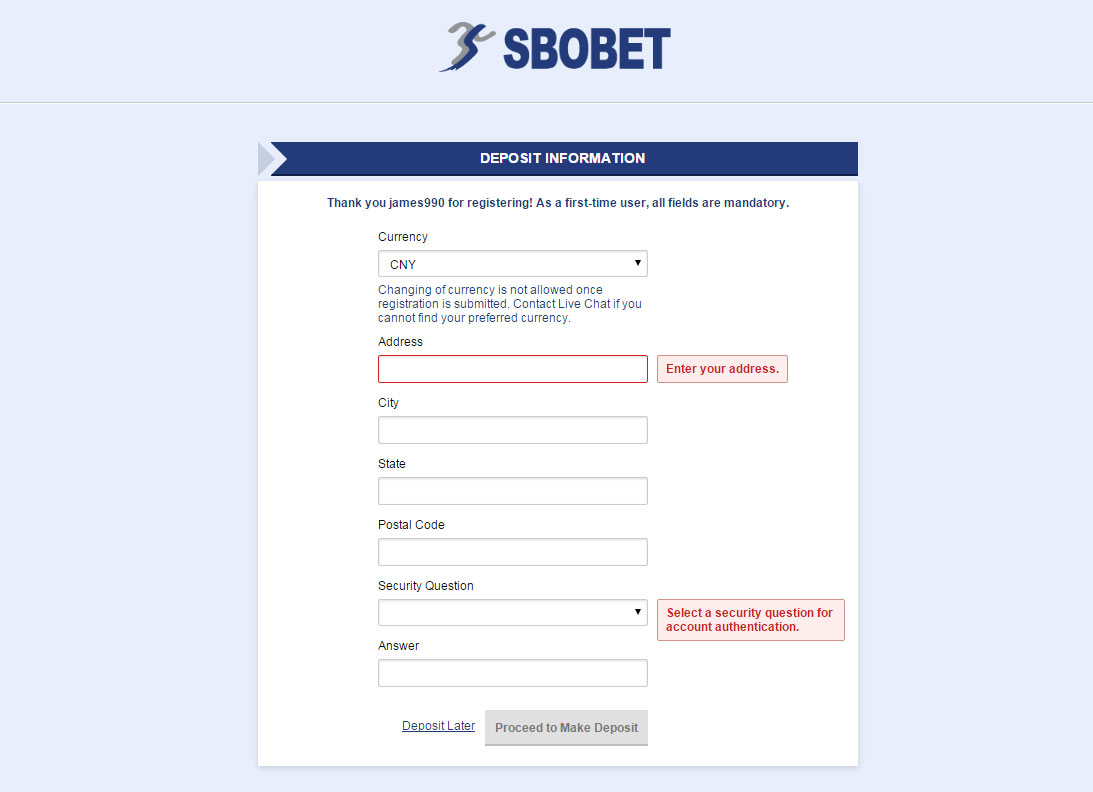Image resolution: width=1093 pixels, height=792 pixels.
Task: Click the Currency field label
Action: pyautogui.click(x=403, y=237)
